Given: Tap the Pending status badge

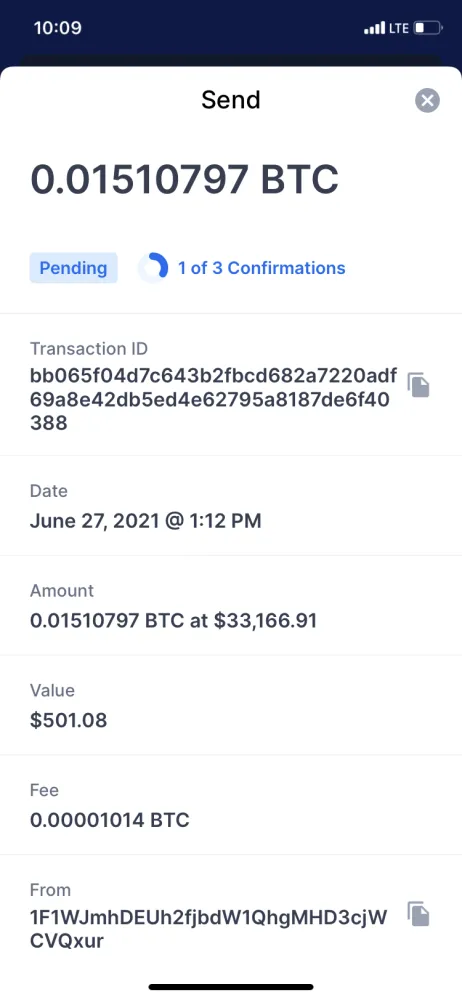Looking at the screenshot, I should 73,268.
